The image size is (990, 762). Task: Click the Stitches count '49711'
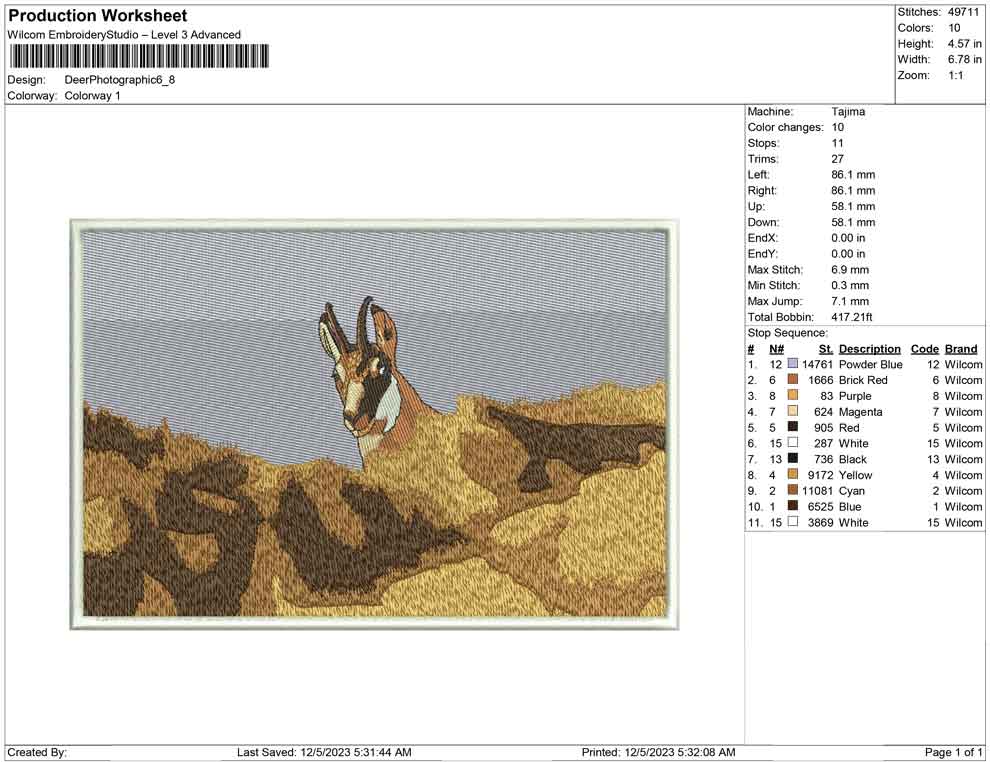coord(963,12)
